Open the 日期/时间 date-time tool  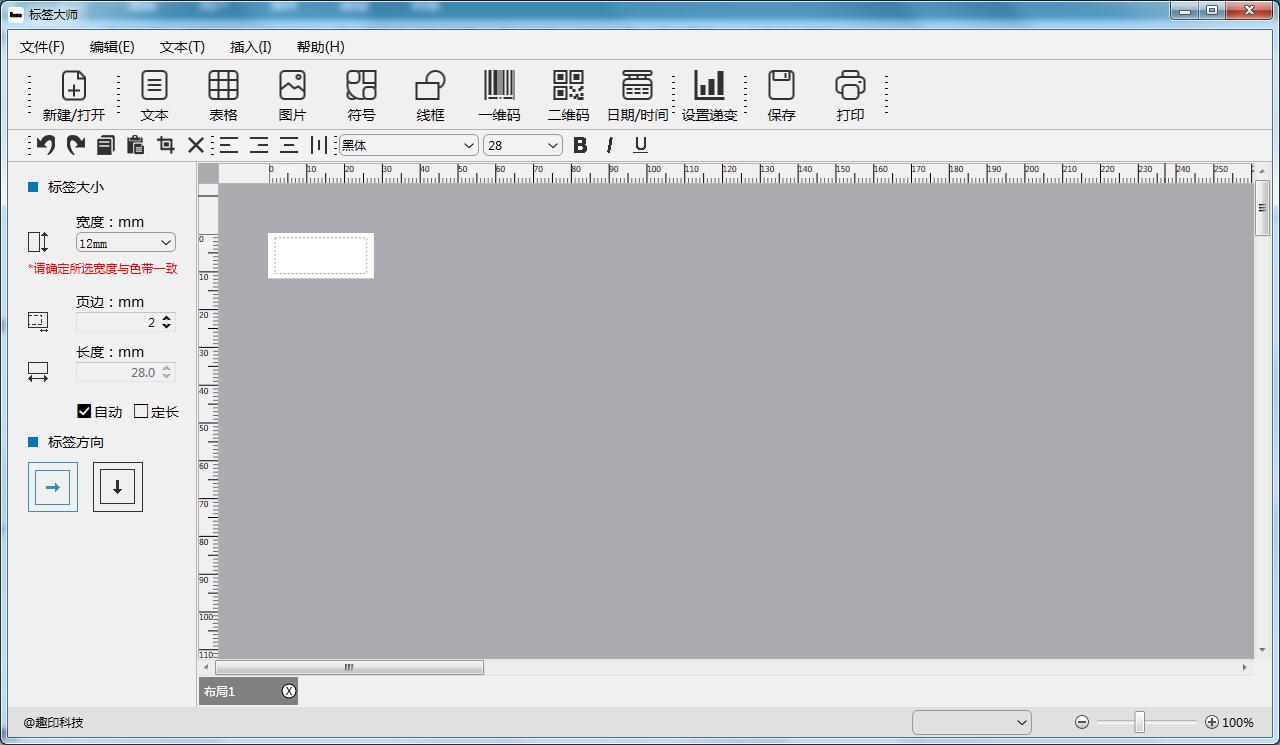[x=637, y=86]
